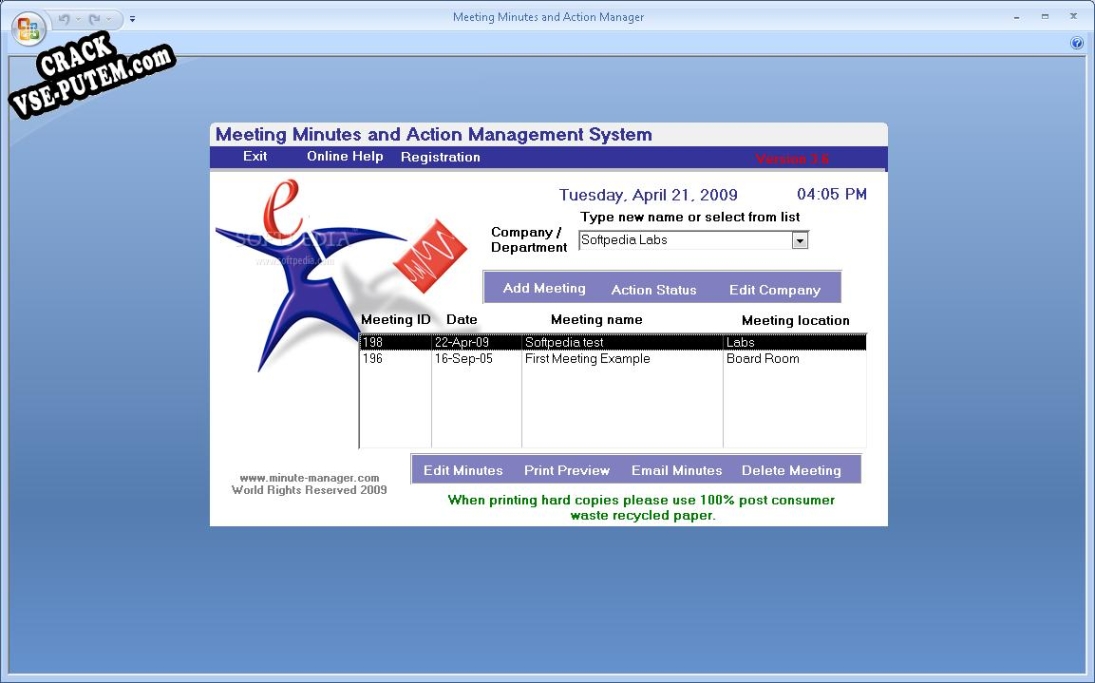Open the Customize Quick Access Toolbar arrow

click(x=132, y=20)
